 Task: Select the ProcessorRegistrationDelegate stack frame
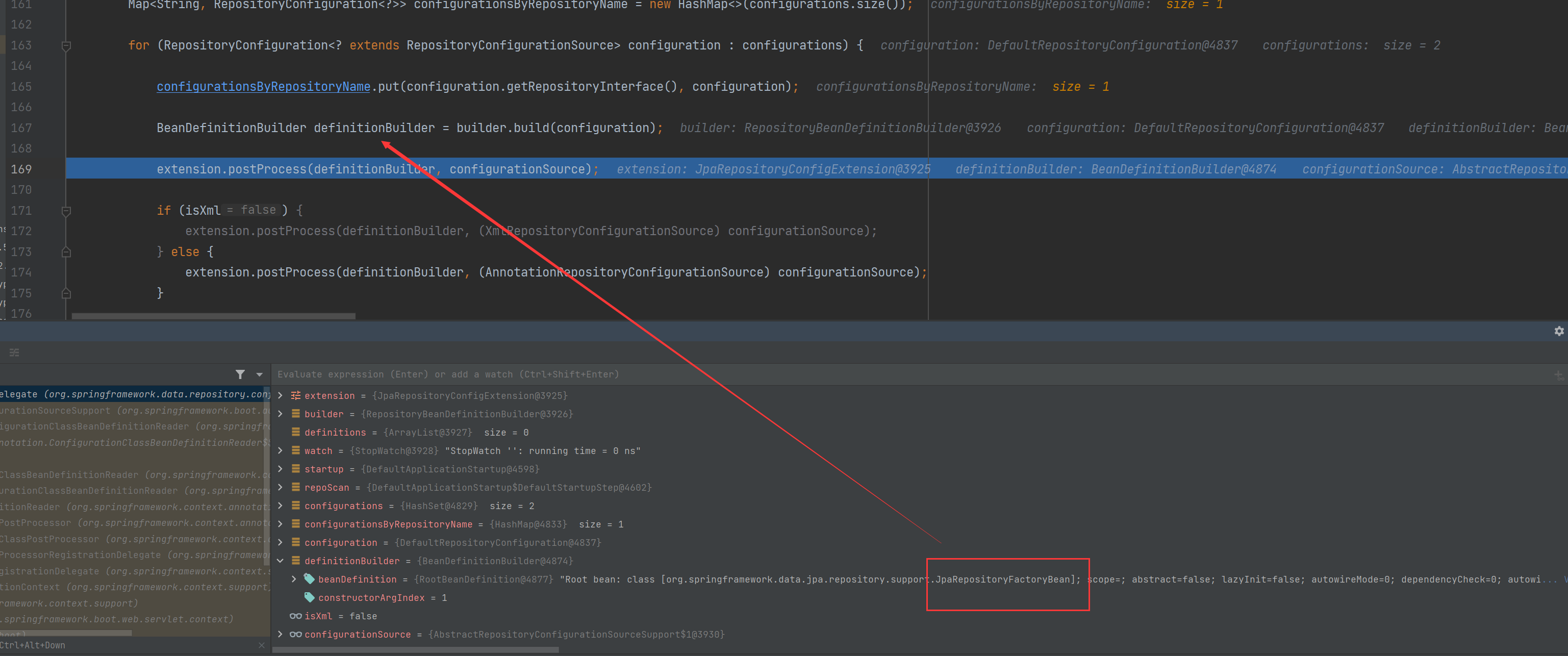(x=134, y=555)
